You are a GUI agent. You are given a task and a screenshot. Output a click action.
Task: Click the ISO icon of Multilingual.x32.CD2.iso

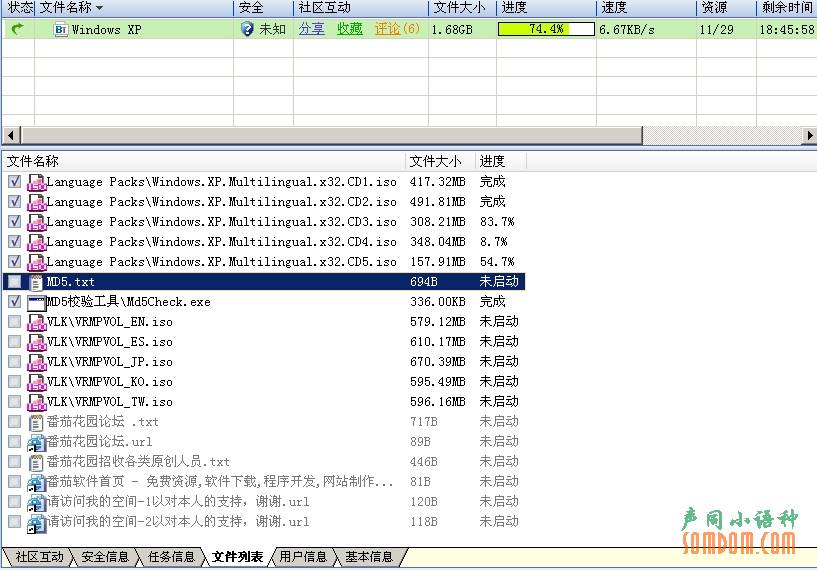(36, 202)
